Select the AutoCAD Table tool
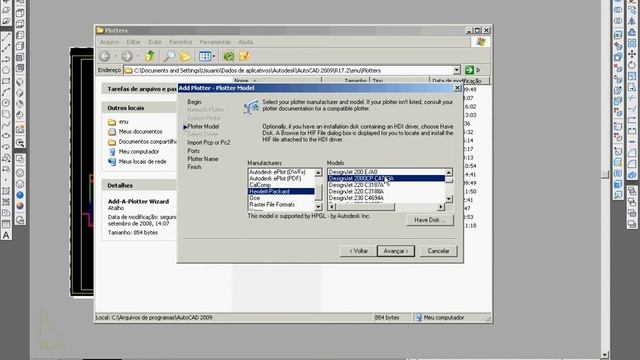640x360 pixels. tap(6, 224)
